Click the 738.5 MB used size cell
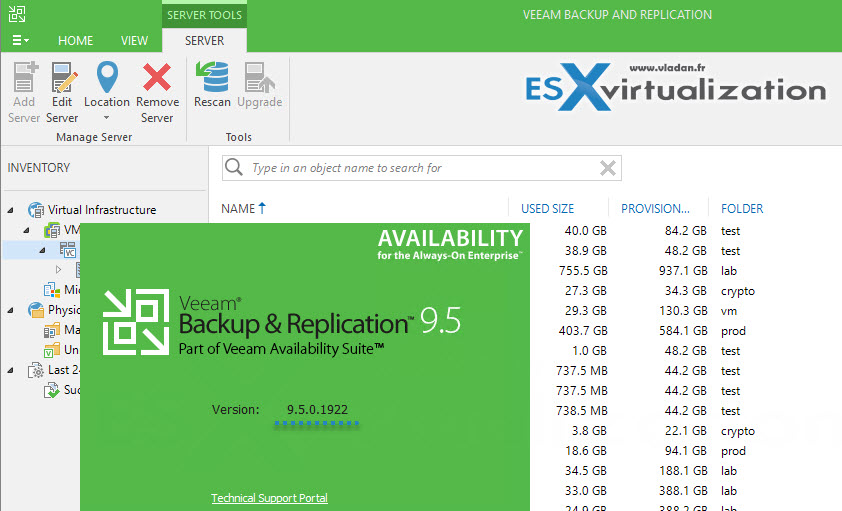Image resolution: width=842 pixels, height=511 pixels. (x=582, y=411)
